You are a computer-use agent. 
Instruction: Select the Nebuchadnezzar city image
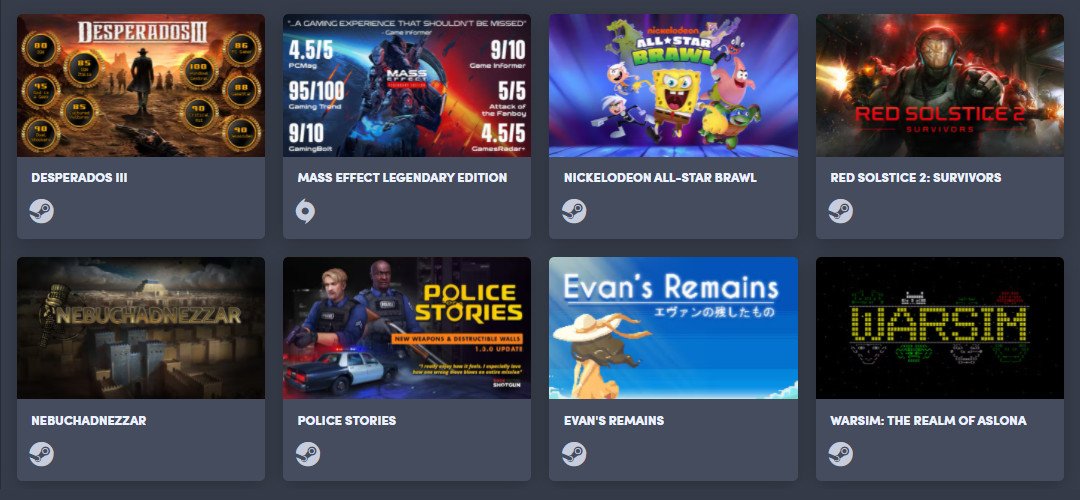pos(141,328)
